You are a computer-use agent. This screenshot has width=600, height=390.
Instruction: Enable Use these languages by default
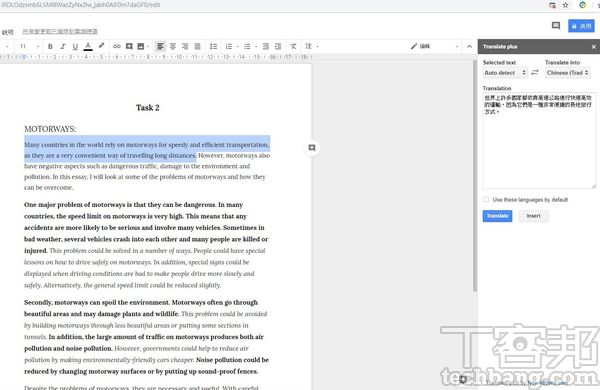click(x=486, y=199)
